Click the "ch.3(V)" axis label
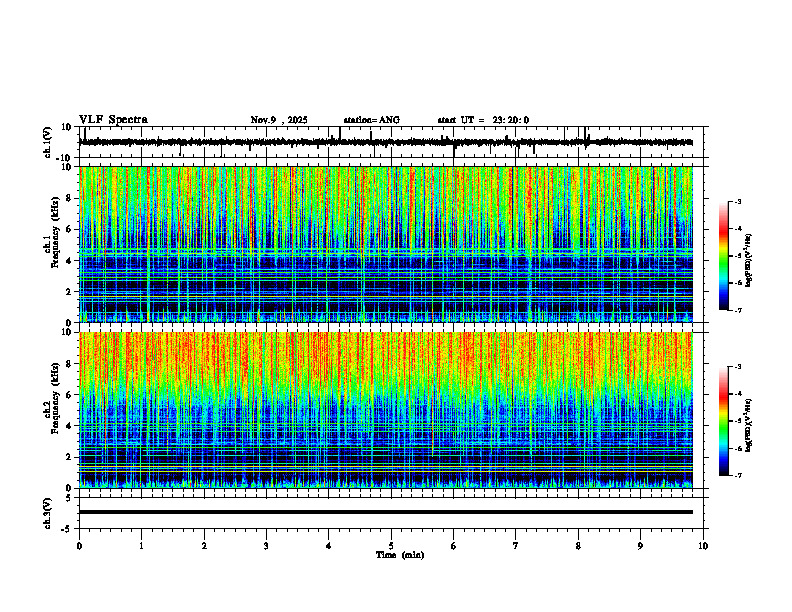The height and width of the screenshot is (612, 792). (x=47, y=513)
